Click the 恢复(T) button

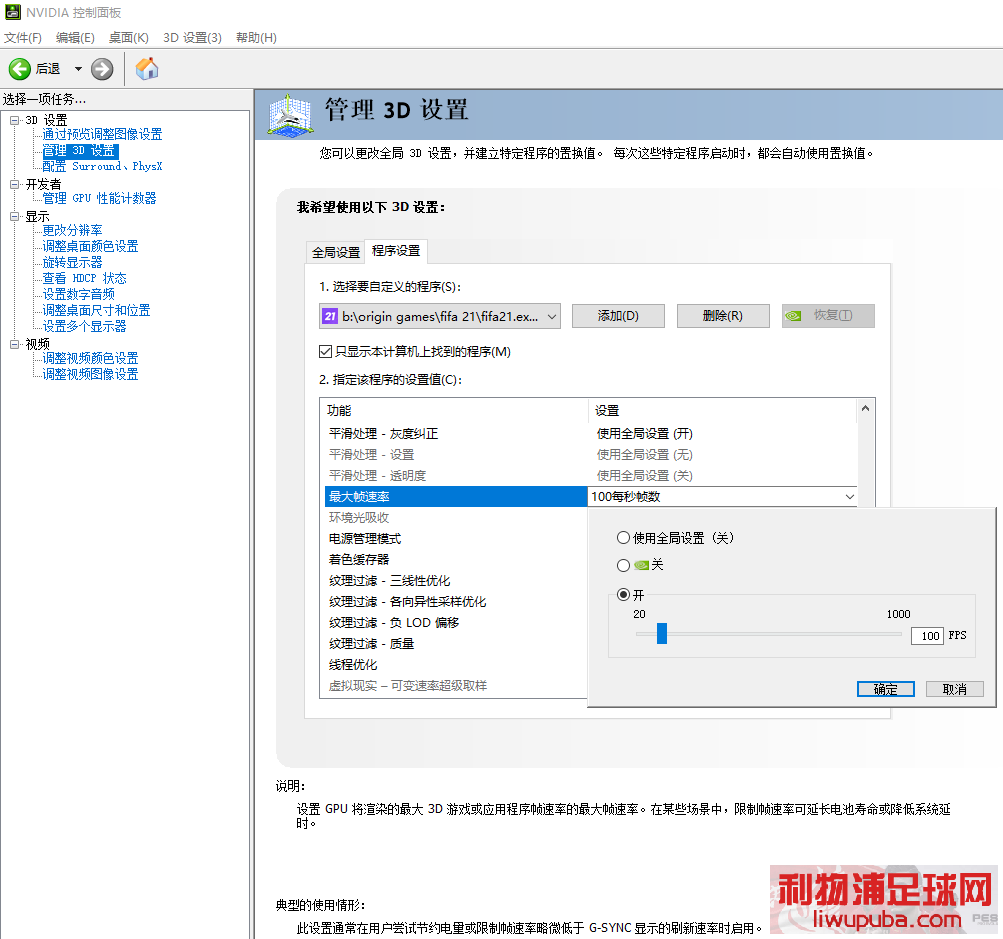[828, 316]
